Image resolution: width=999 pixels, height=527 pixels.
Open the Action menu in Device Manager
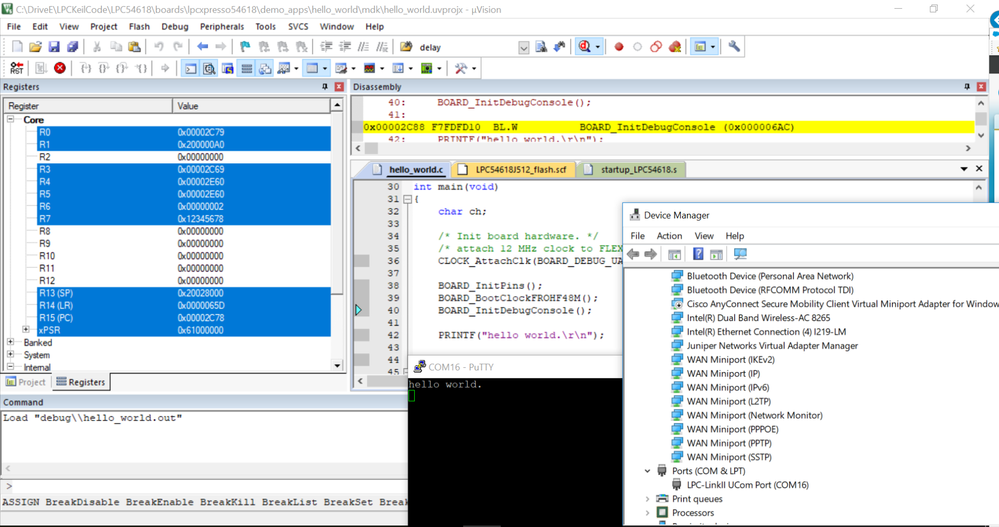coord(669,236)
